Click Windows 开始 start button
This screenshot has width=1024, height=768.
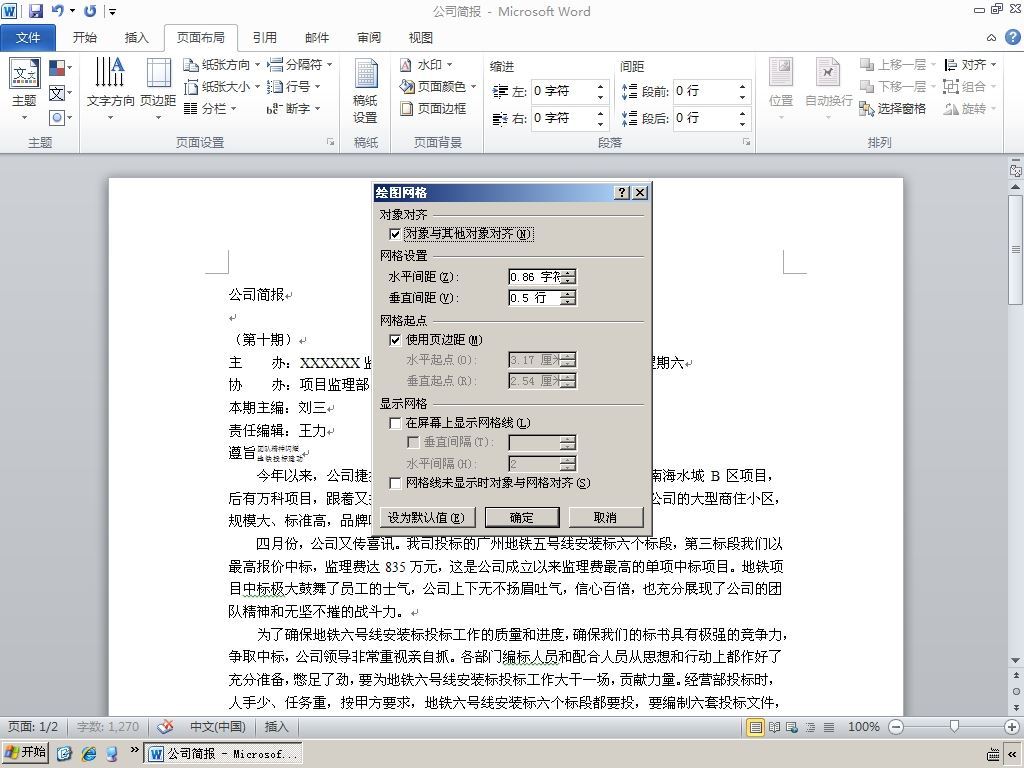coord(25,753)
